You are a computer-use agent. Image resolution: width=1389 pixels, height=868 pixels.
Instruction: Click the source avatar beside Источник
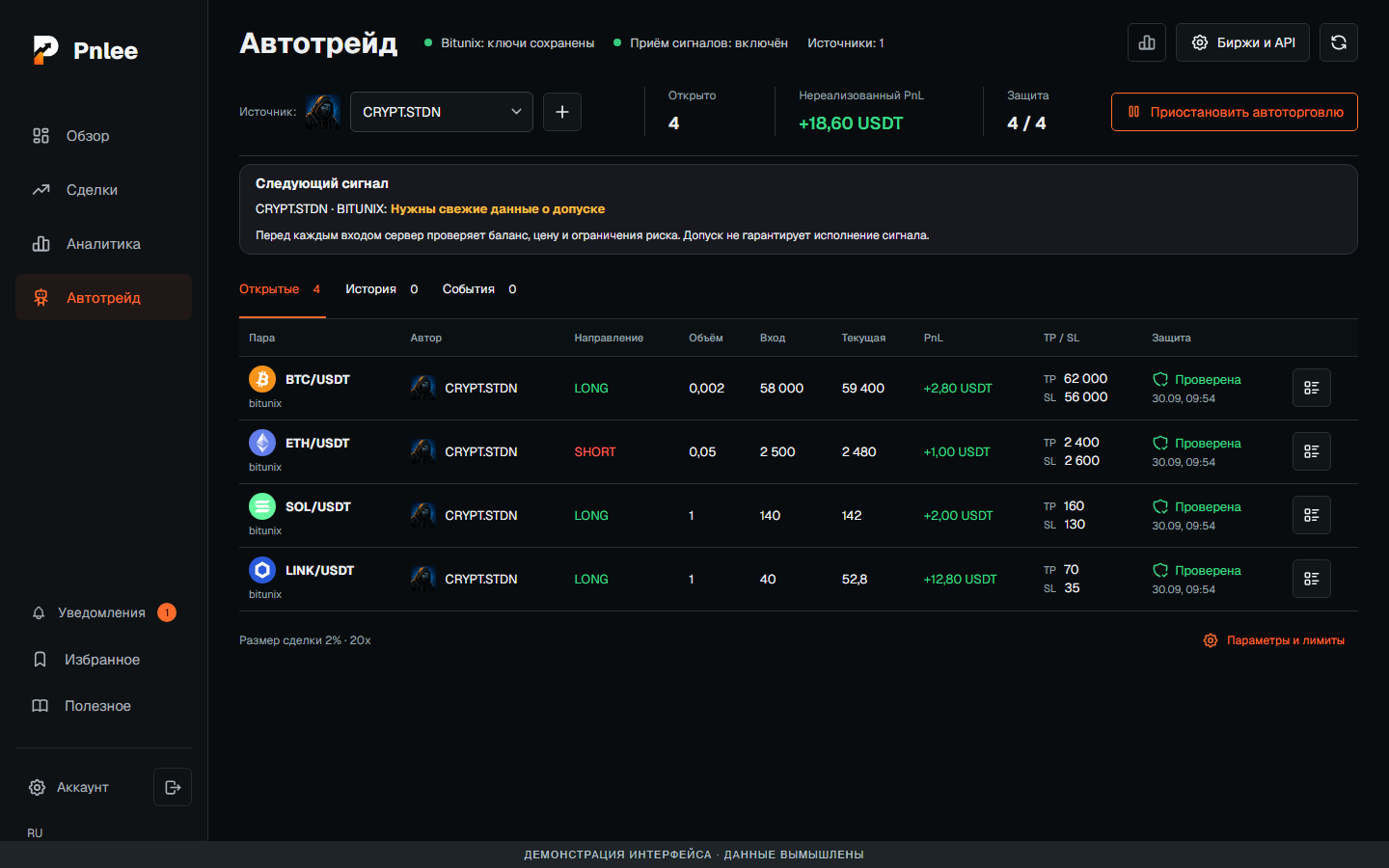tap(323, 112)
